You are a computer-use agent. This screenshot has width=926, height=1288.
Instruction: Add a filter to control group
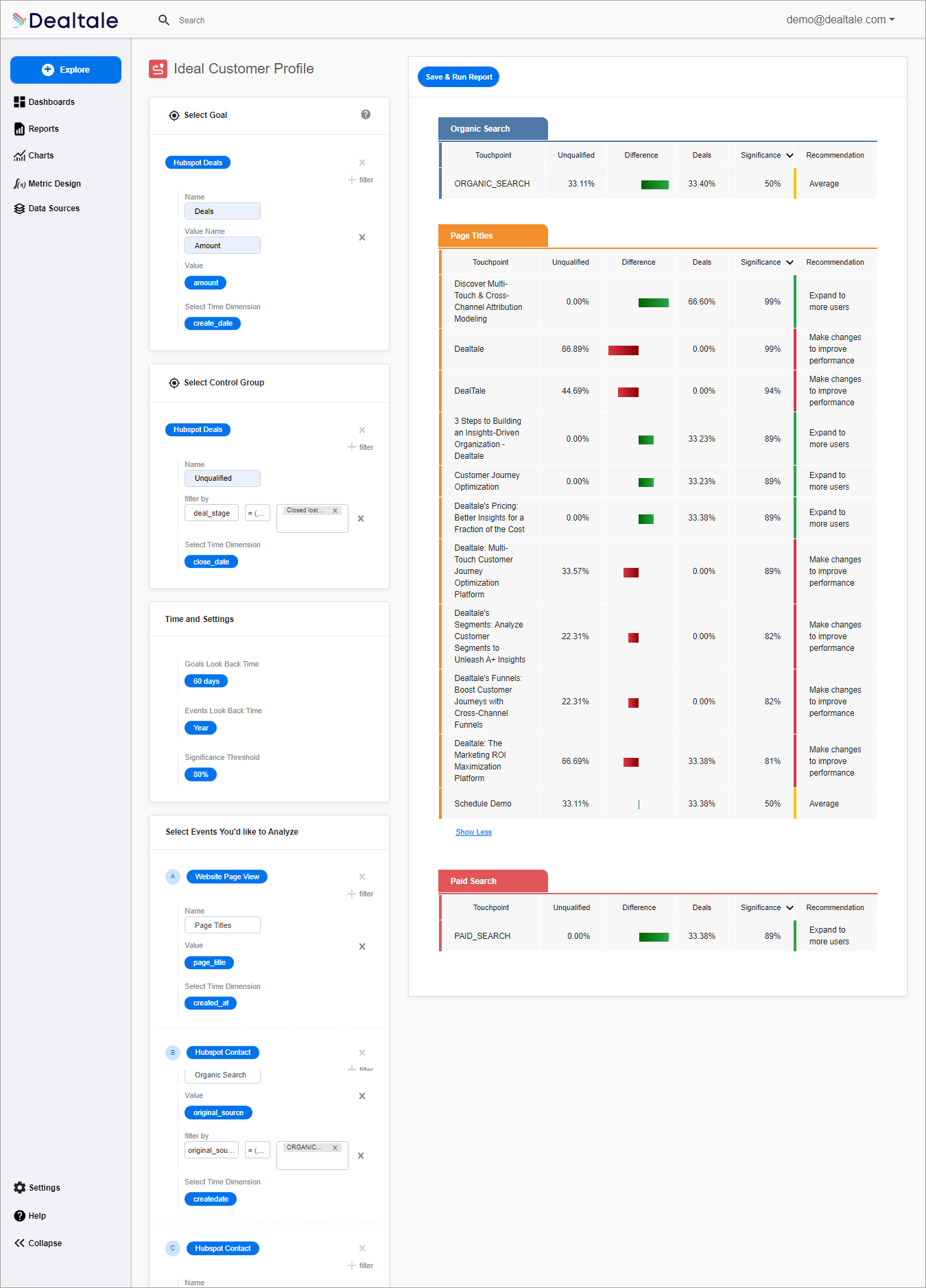360,447
